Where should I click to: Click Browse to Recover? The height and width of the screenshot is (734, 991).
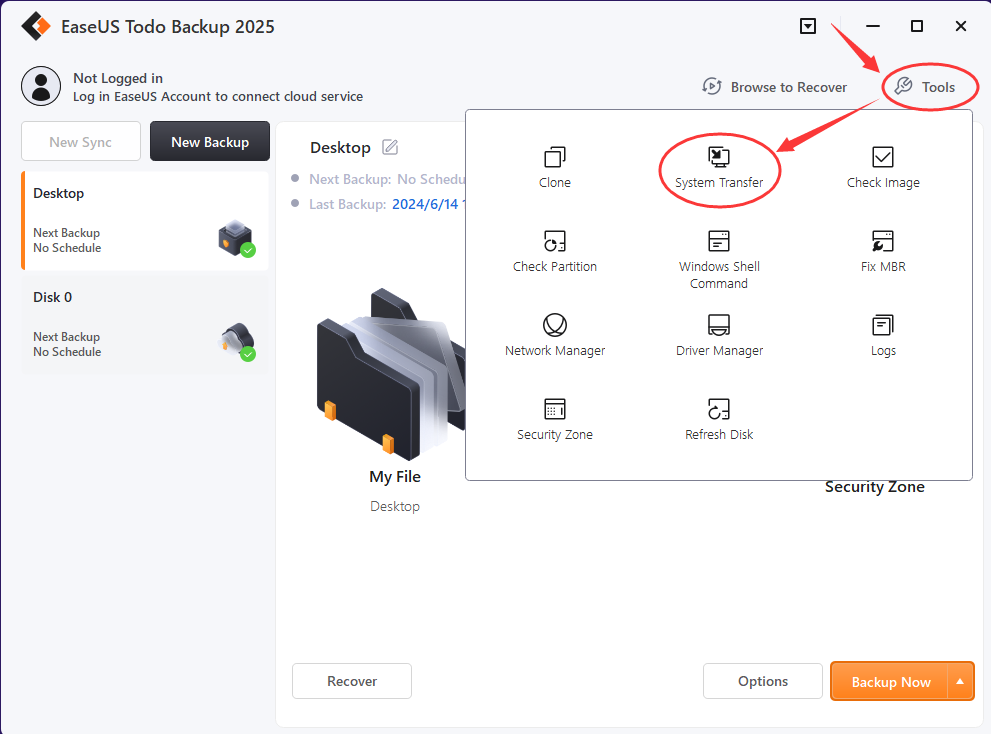pyautogui.click(x=774, y=87)
